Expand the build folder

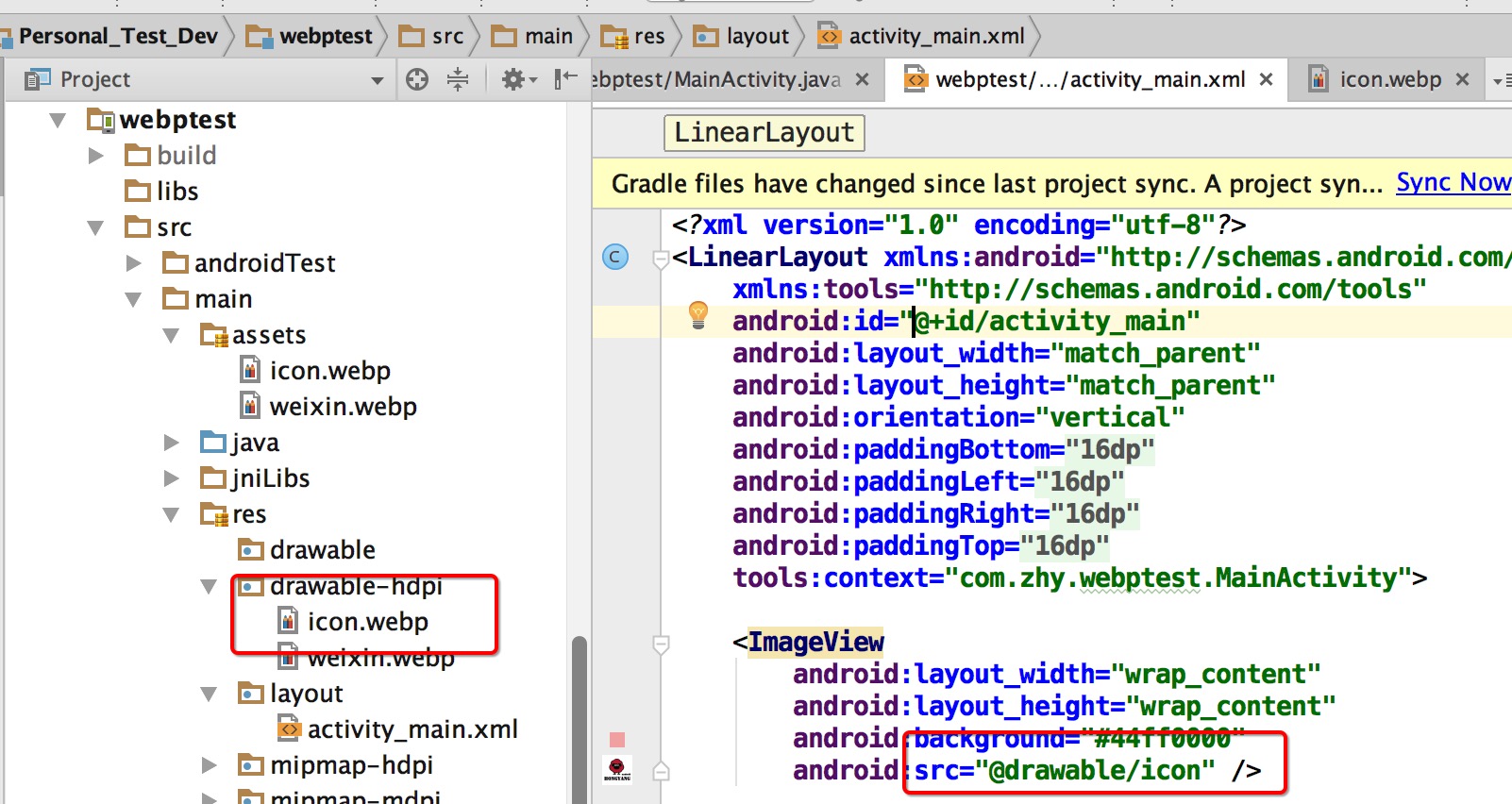95,156
